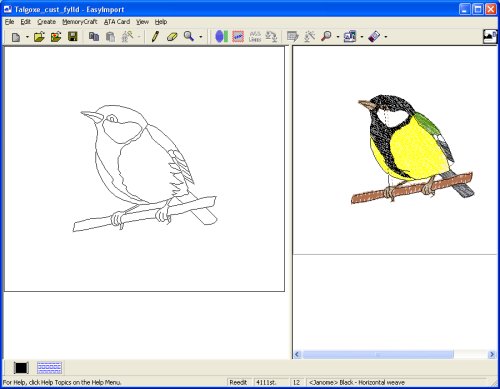Click the Save floppy disk icon
Viewport: 500px width, 389px height.
73,36
